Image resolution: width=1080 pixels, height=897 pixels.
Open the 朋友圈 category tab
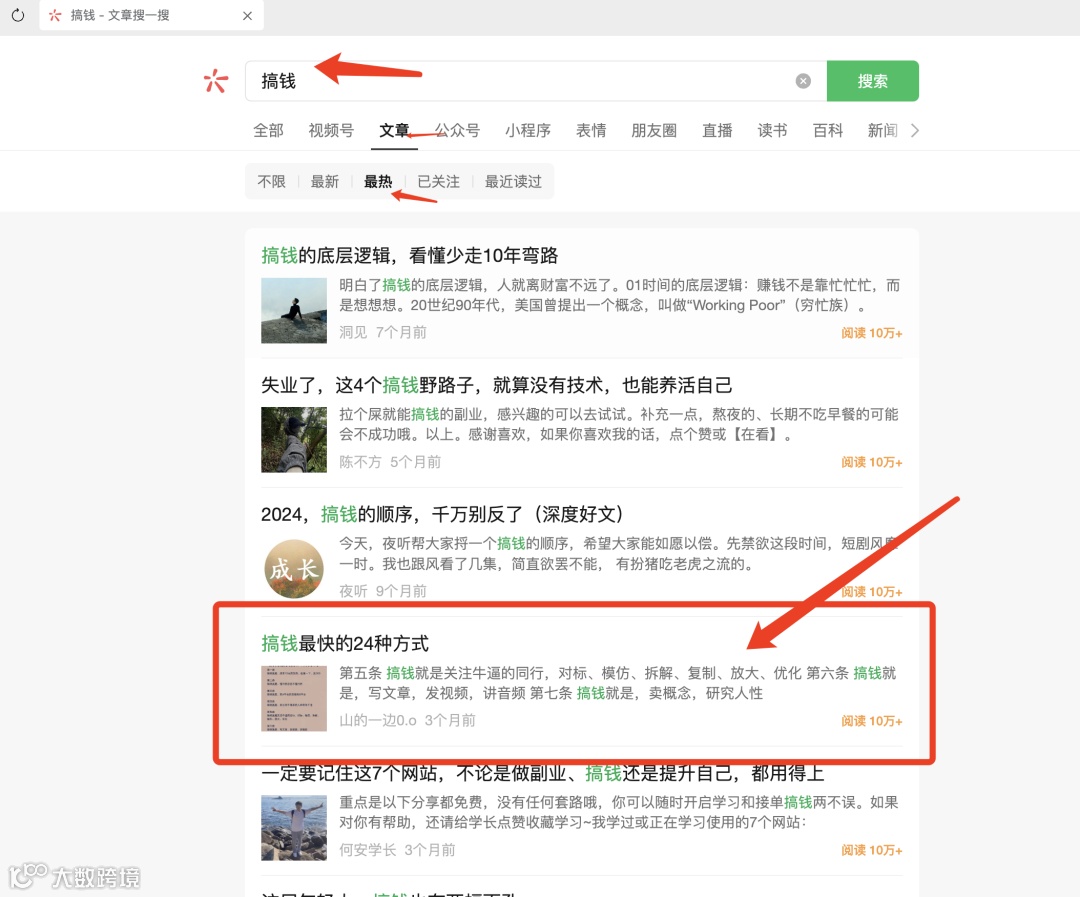[x=654, y=130]
